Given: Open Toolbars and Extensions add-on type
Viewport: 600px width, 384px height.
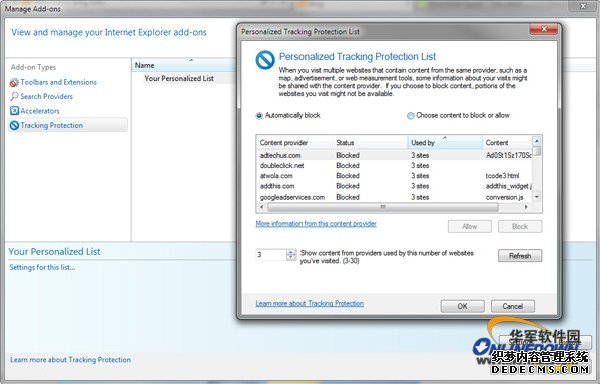Looking at the screenshot, I should (59, 82).
